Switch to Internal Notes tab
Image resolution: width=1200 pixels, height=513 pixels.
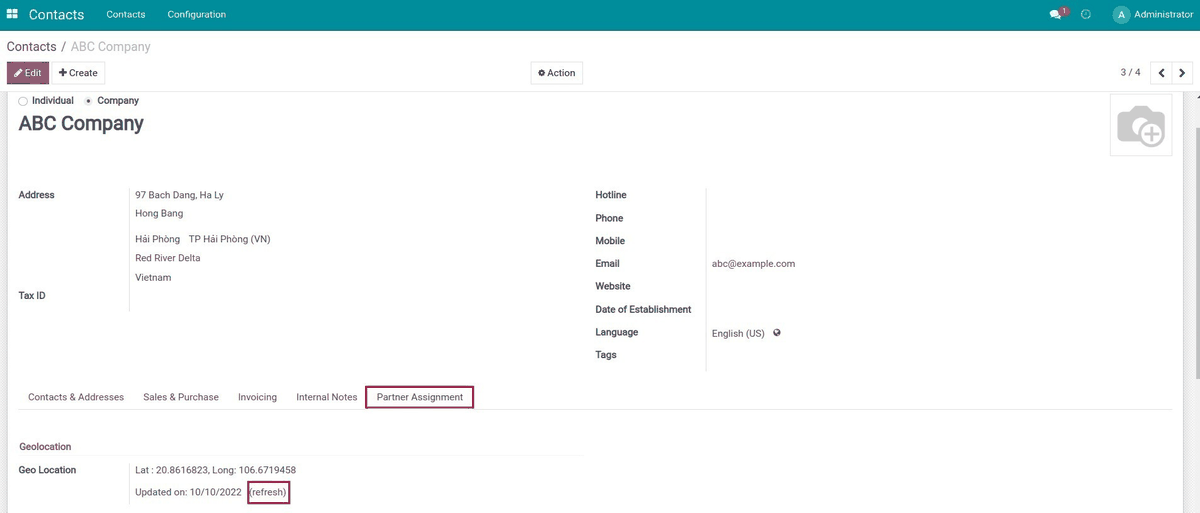pos(327,397)
